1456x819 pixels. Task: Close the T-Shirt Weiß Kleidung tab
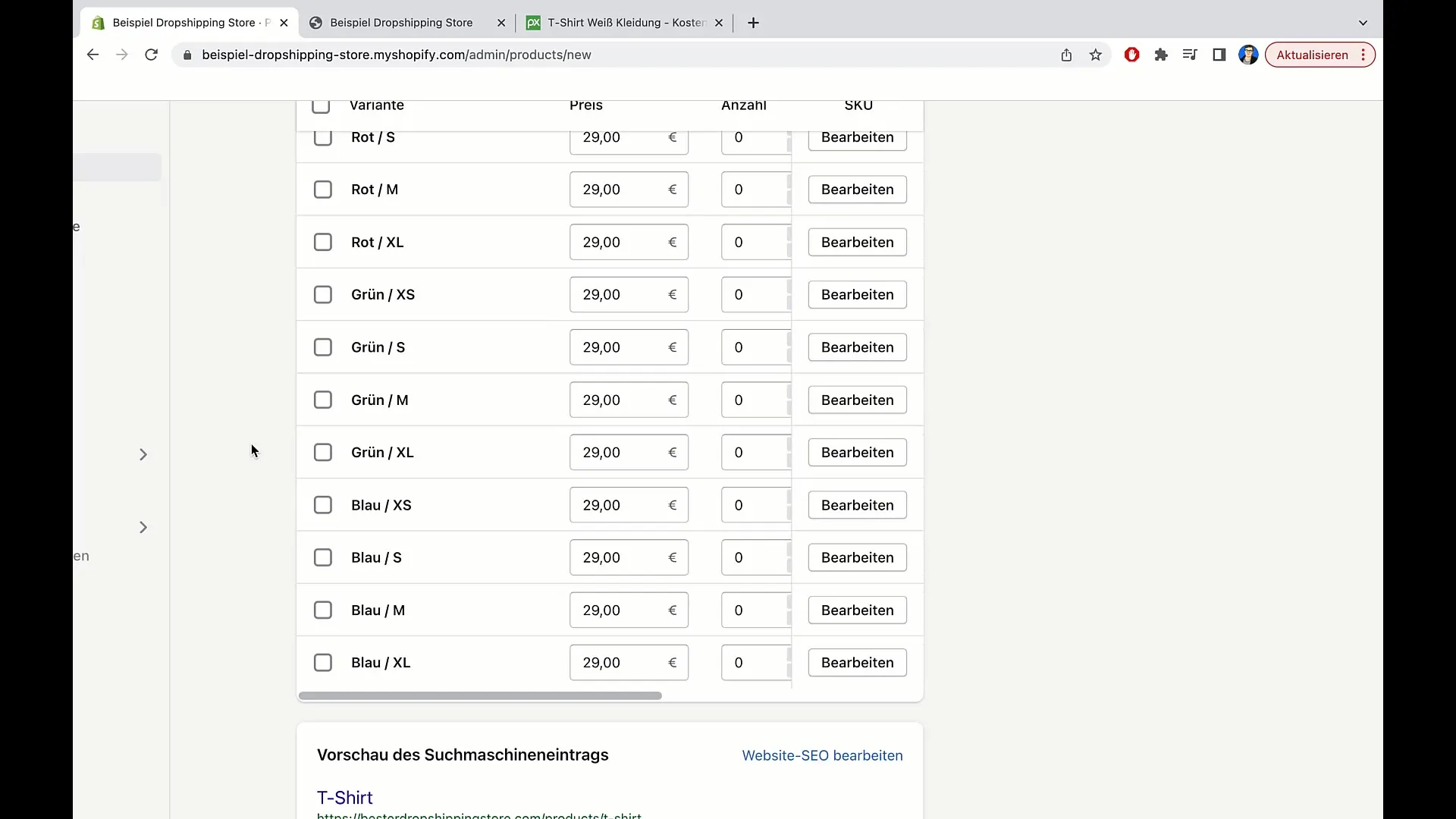click(x=719, y=23)
